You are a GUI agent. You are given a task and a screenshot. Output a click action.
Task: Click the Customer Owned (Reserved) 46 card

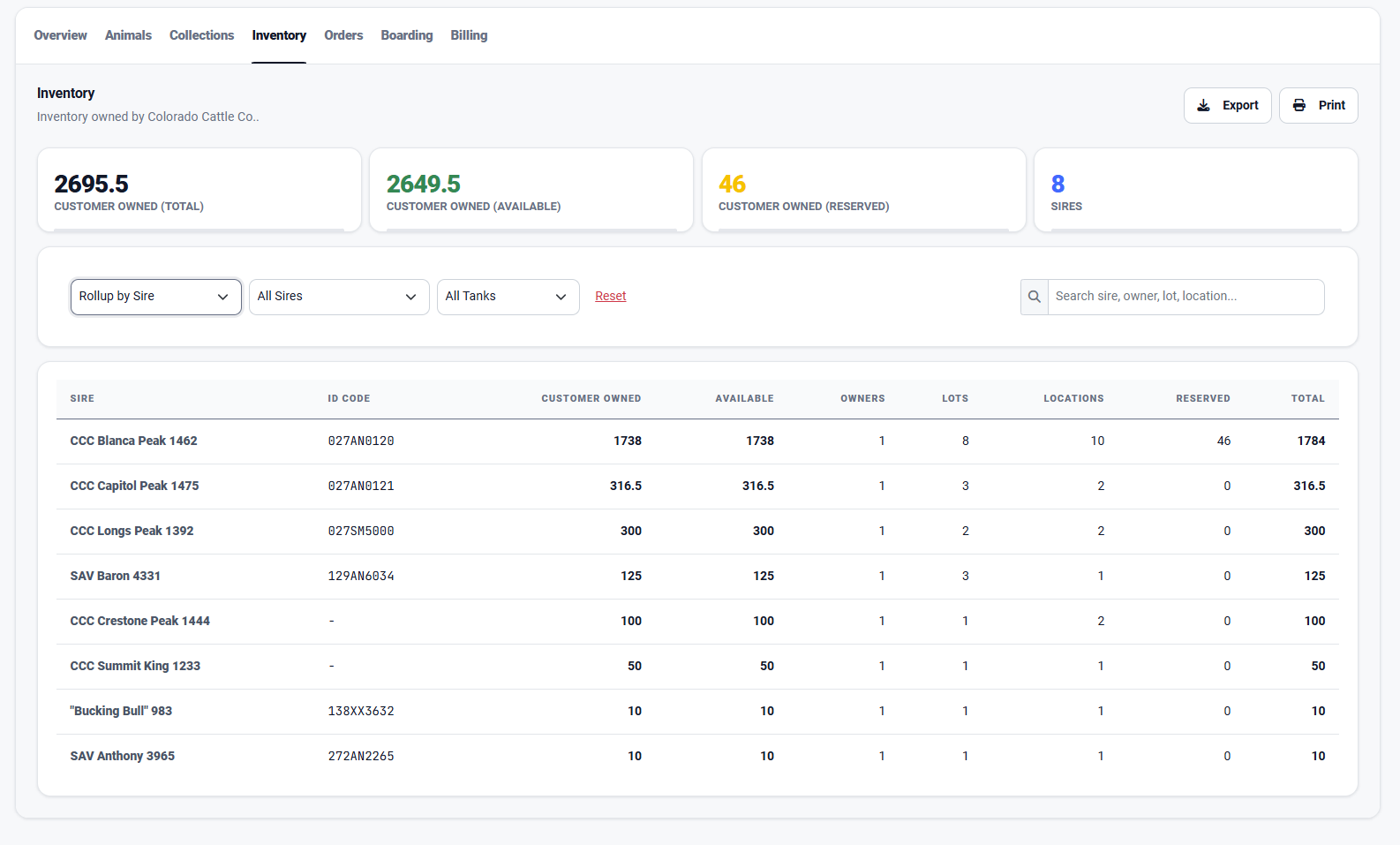coord(864,190)
